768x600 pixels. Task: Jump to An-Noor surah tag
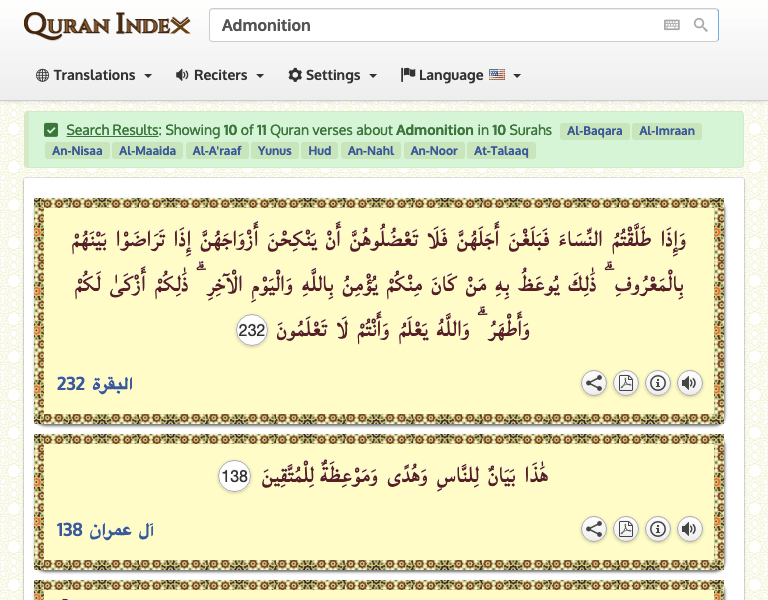pos(434,151)
